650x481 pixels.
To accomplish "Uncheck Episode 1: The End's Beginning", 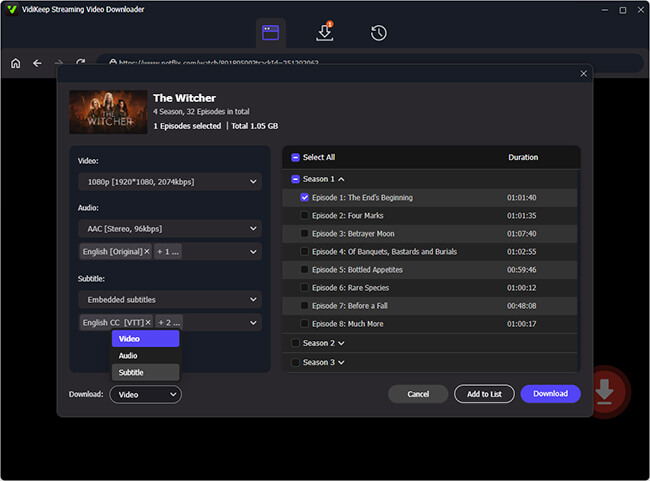I will 304,197.
